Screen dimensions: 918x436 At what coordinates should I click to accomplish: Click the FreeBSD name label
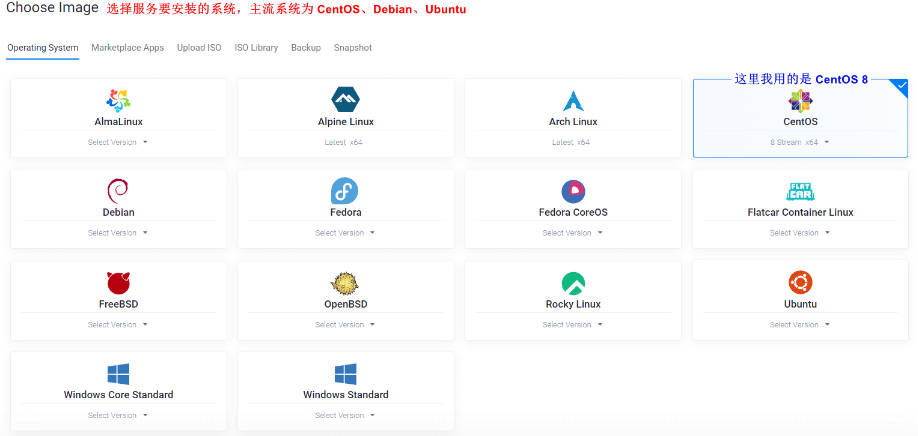[118, 304]
